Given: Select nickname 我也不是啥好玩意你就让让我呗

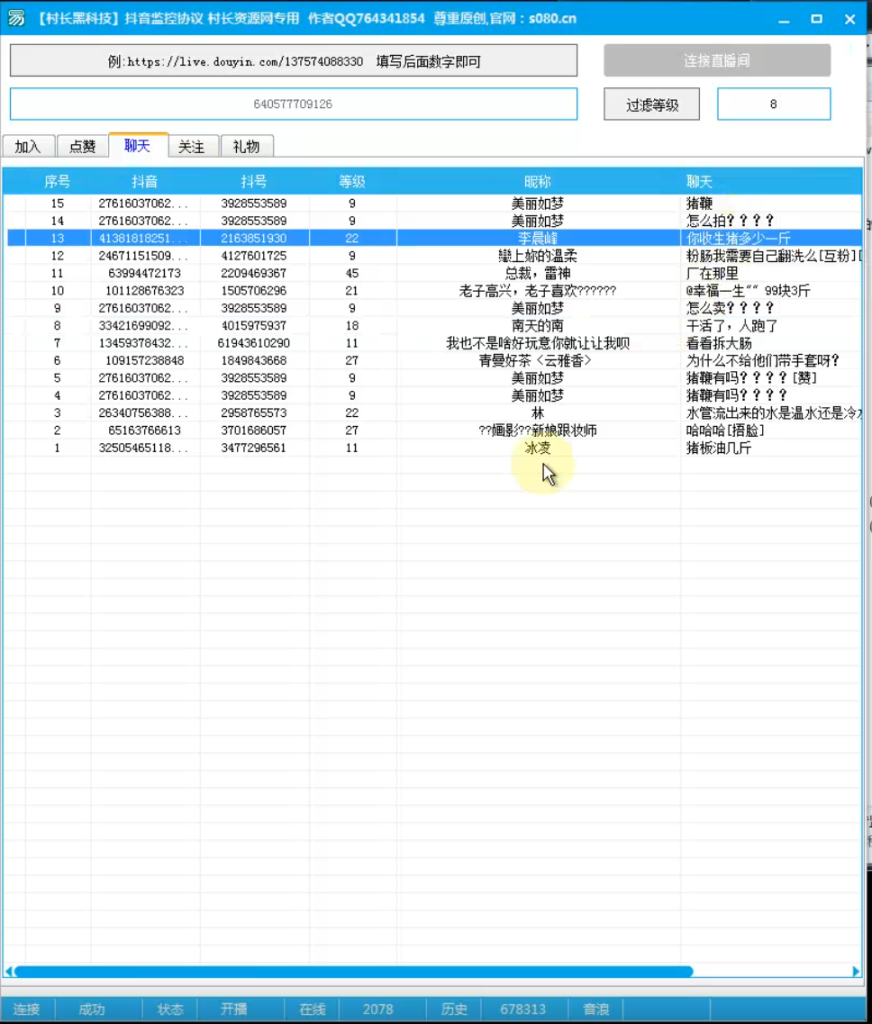Looking at the screenshot, I should 538,343.
